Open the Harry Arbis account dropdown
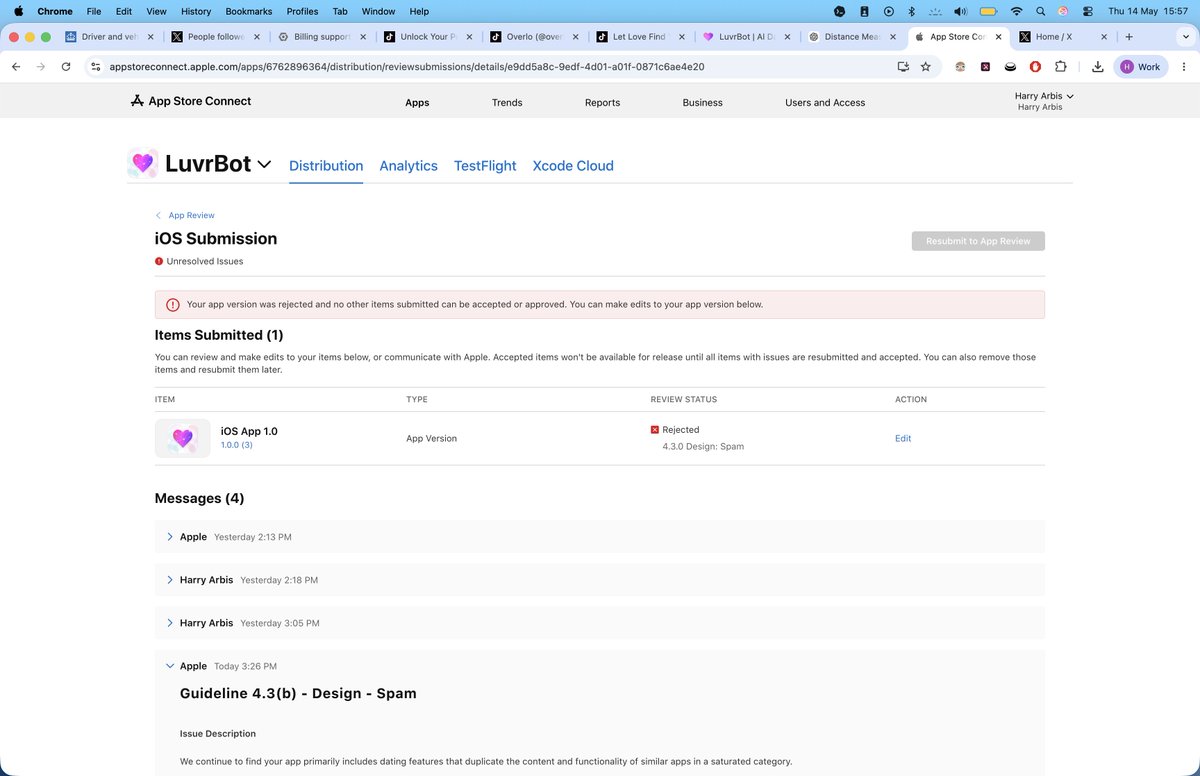This screenshot has width=1200, height=776. [1044, 101]
